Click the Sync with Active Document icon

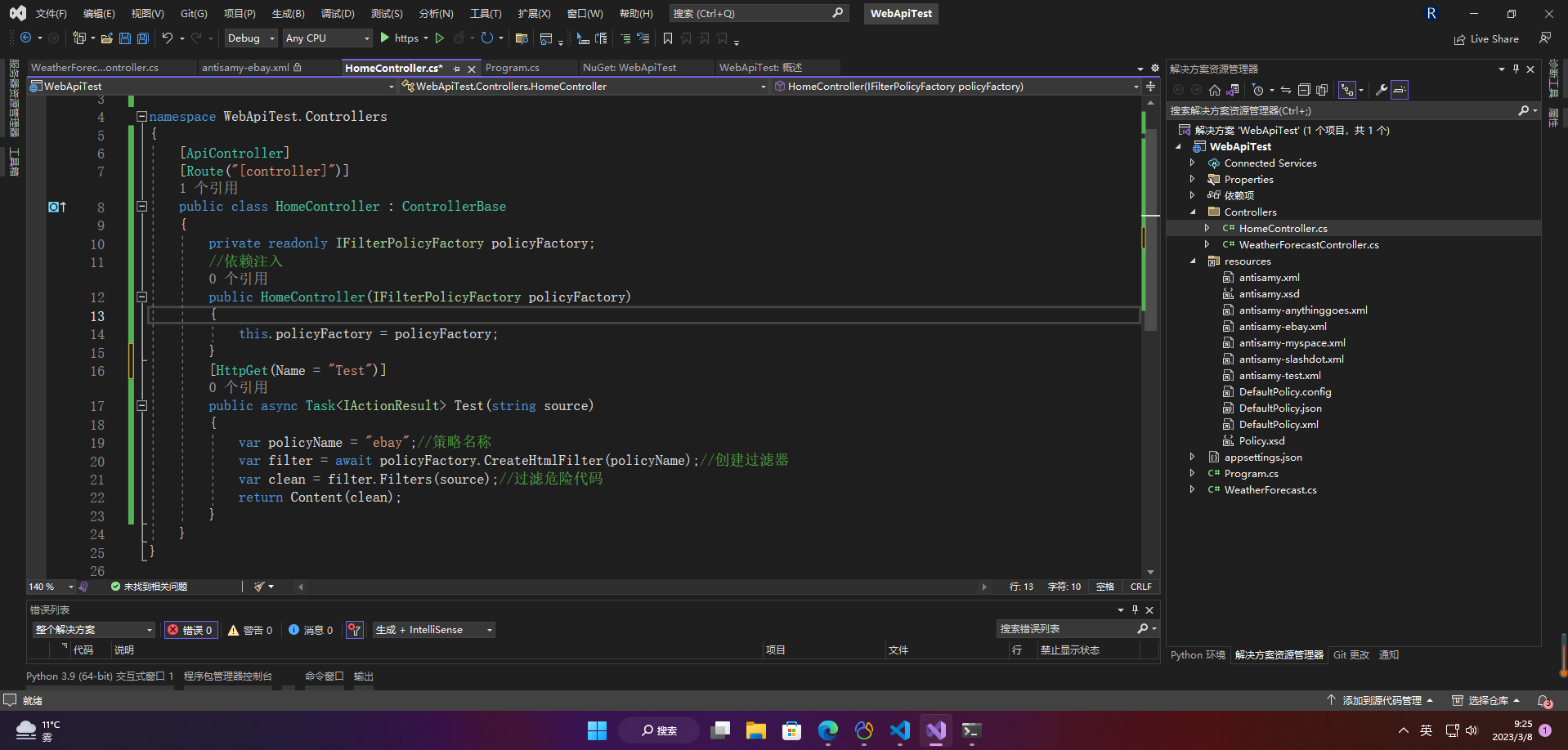click(x=1286, y=90)
